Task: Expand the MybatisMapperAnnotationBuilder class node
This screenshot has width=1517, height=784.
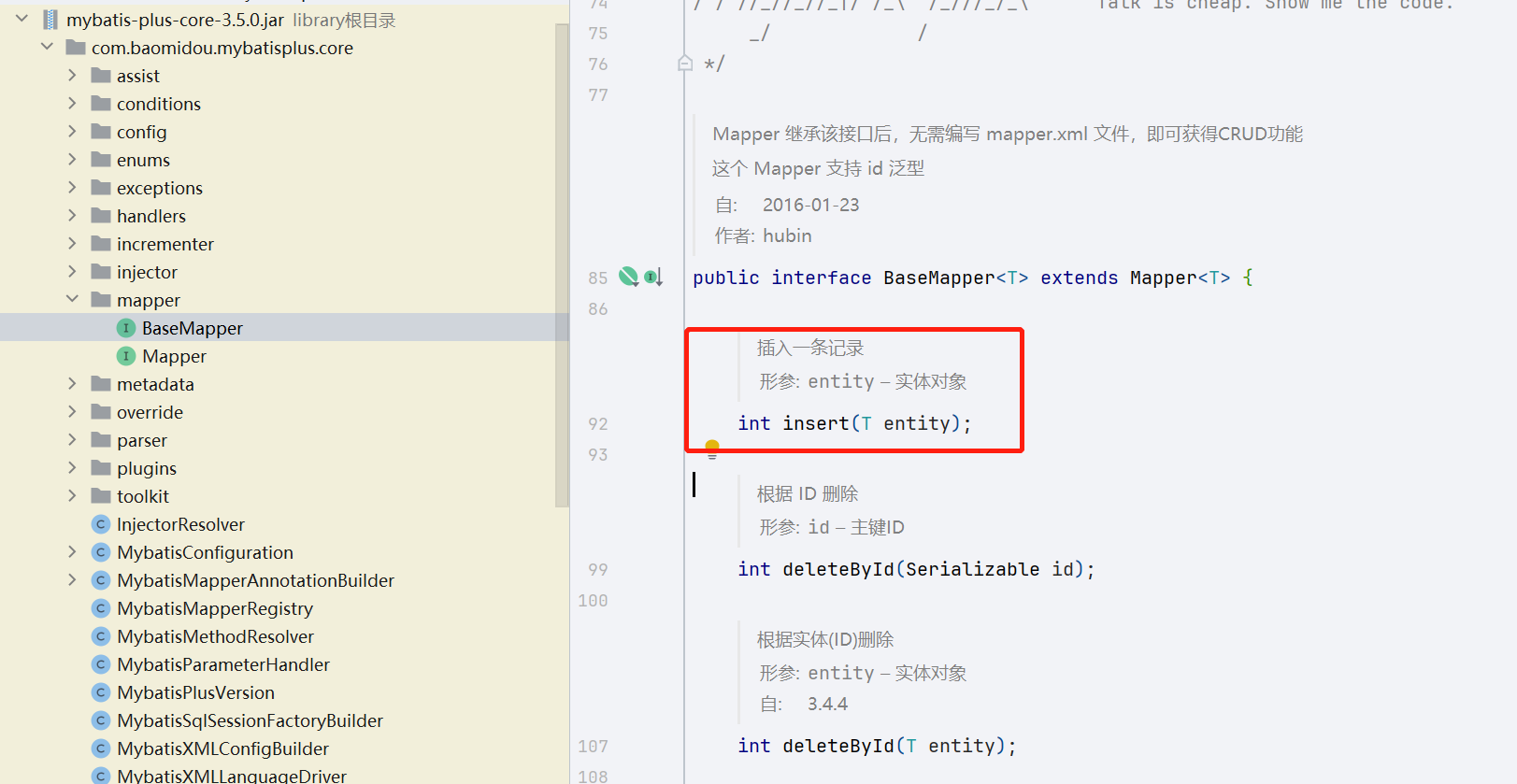Action: [72, 579]
